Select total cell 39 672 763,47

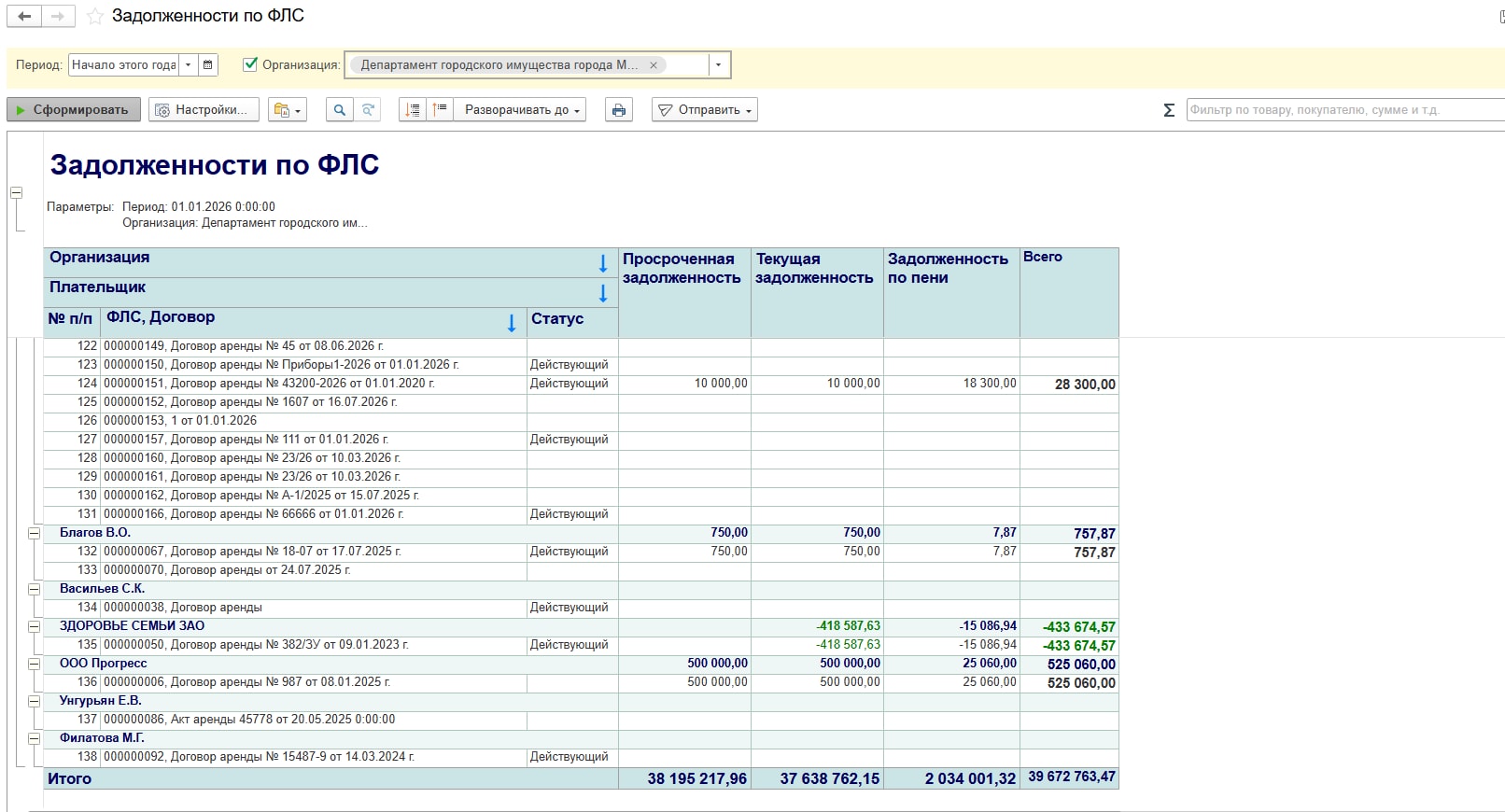click(1070, 778)
